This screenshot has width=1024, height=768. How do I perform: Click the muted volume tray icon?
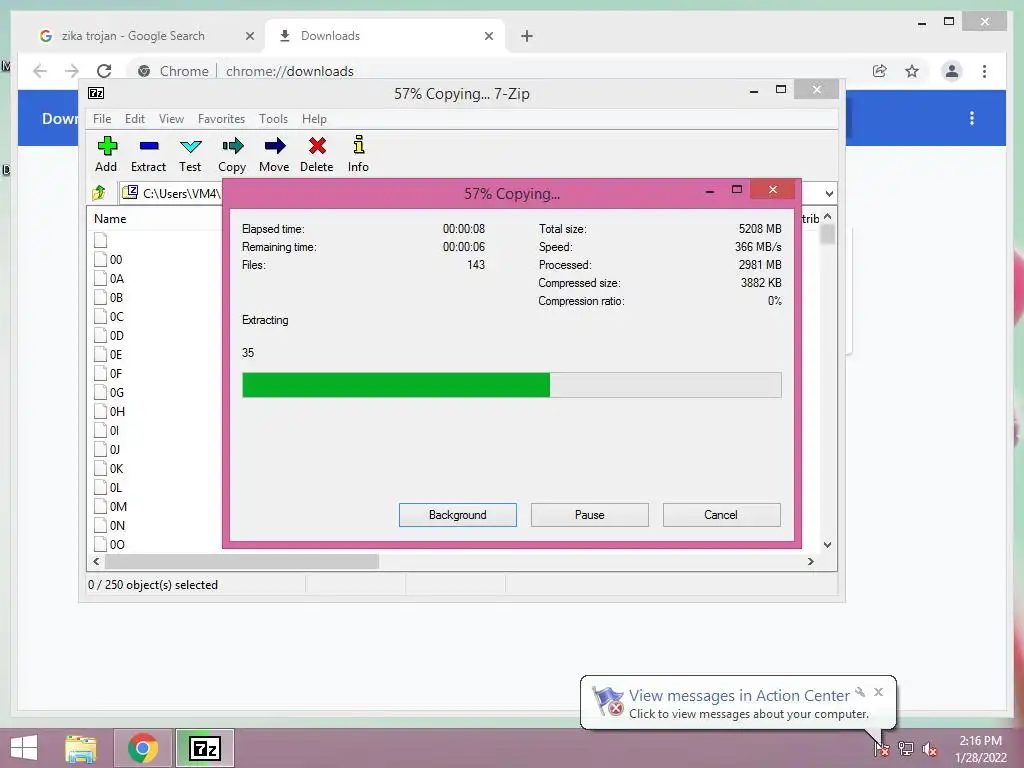pos(930,749)
